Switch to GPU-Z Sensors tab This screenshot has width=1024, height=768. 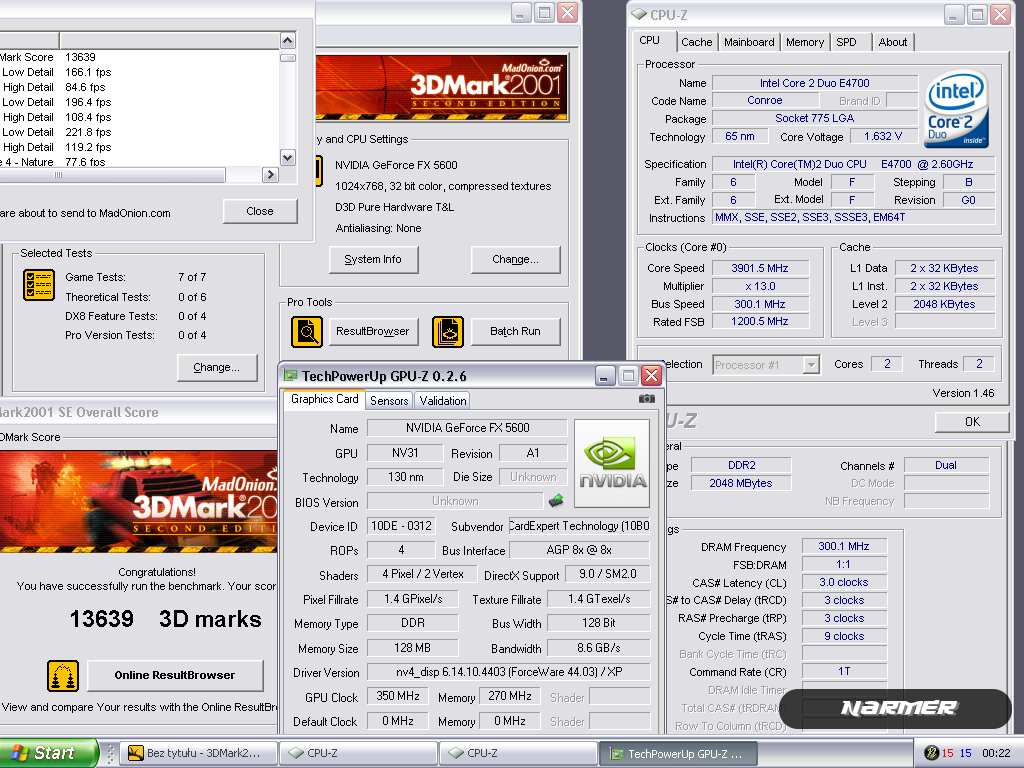(x=389, y=400)
